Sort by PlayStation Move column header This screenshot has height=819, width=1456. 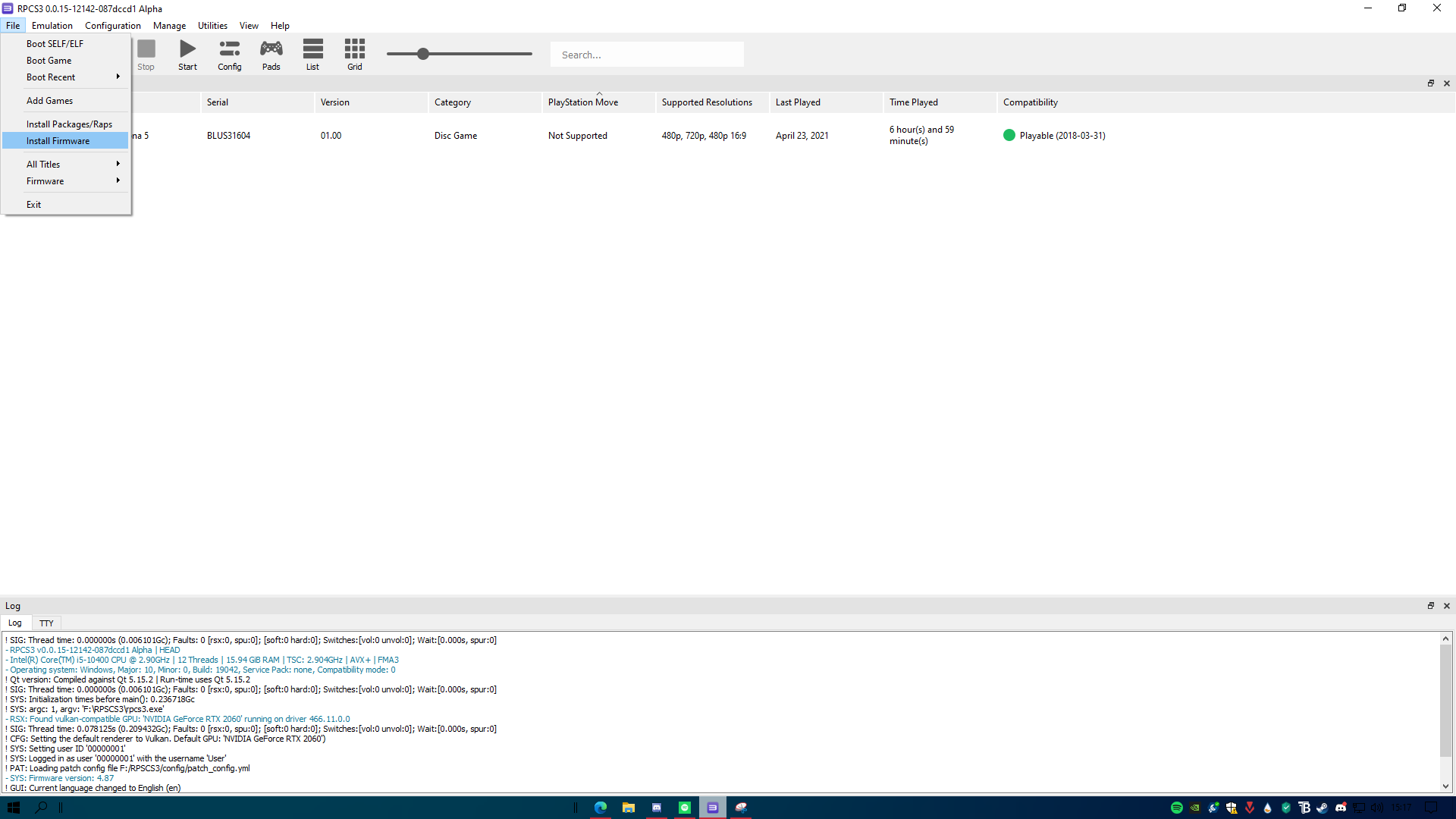coord(598,102)
